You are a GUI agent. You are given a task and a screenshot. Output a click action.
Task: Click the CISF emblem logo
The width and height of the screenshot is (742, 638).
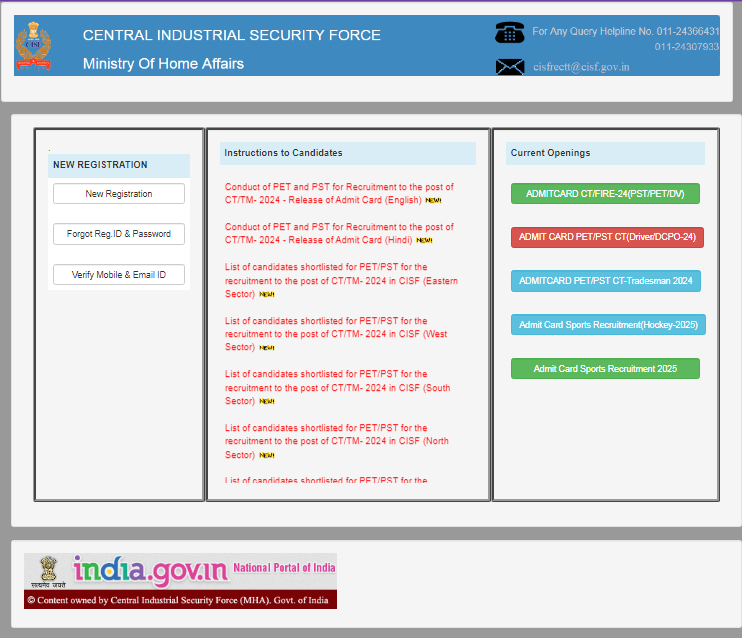(x=33, y=46)
